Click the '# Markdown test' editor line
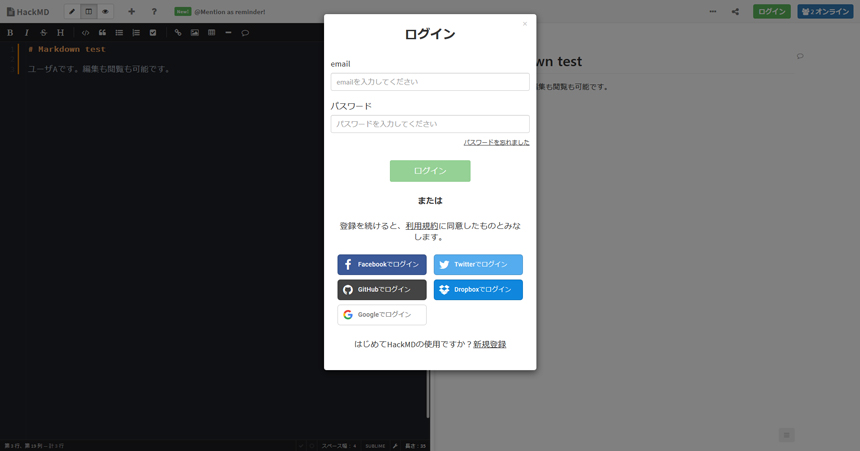Viewport: 860px width, 451px height. tap(67, 49)
